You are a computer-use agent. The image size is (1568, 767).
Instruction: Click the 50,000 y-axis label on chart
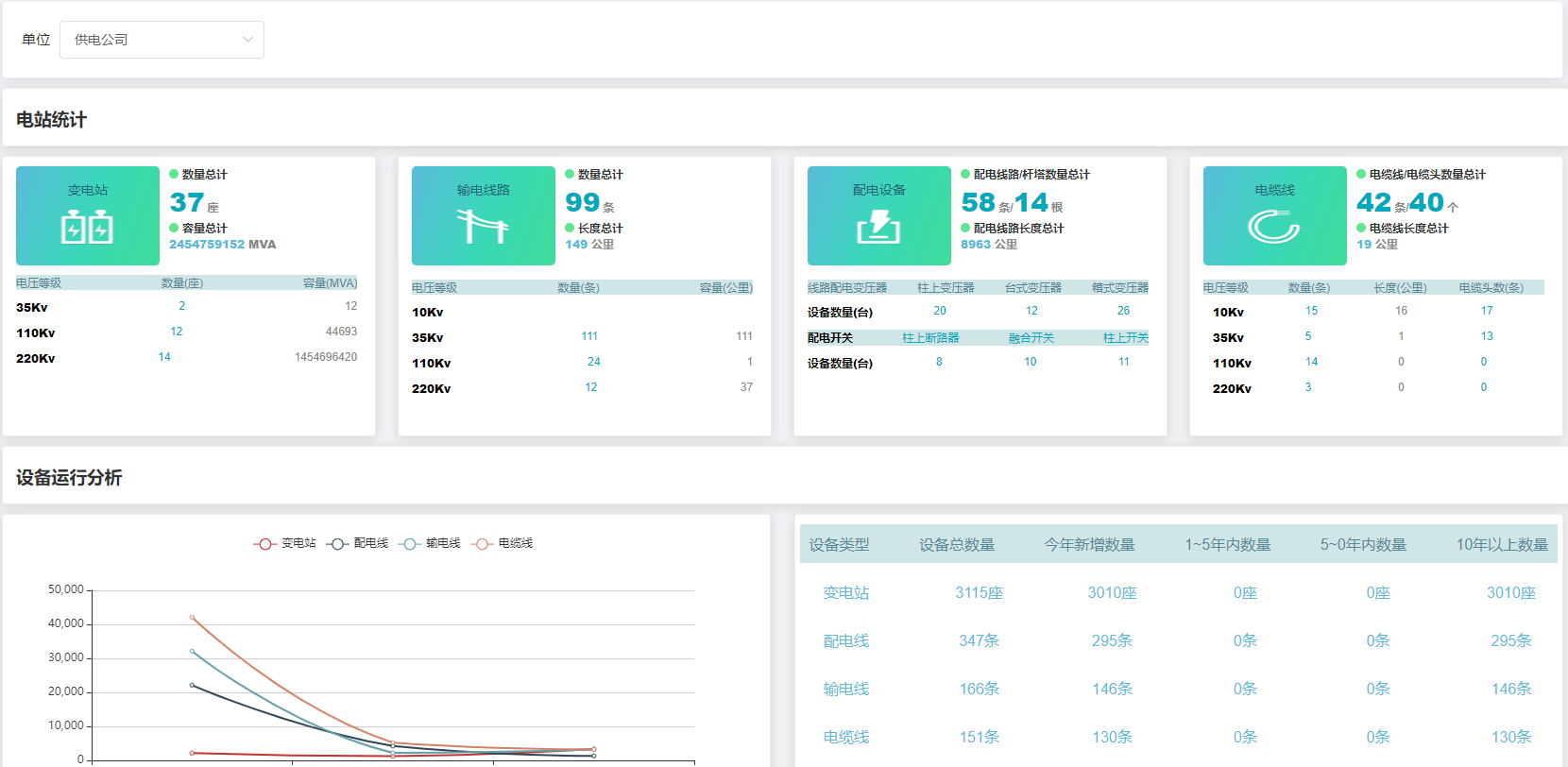click(66, 589)
